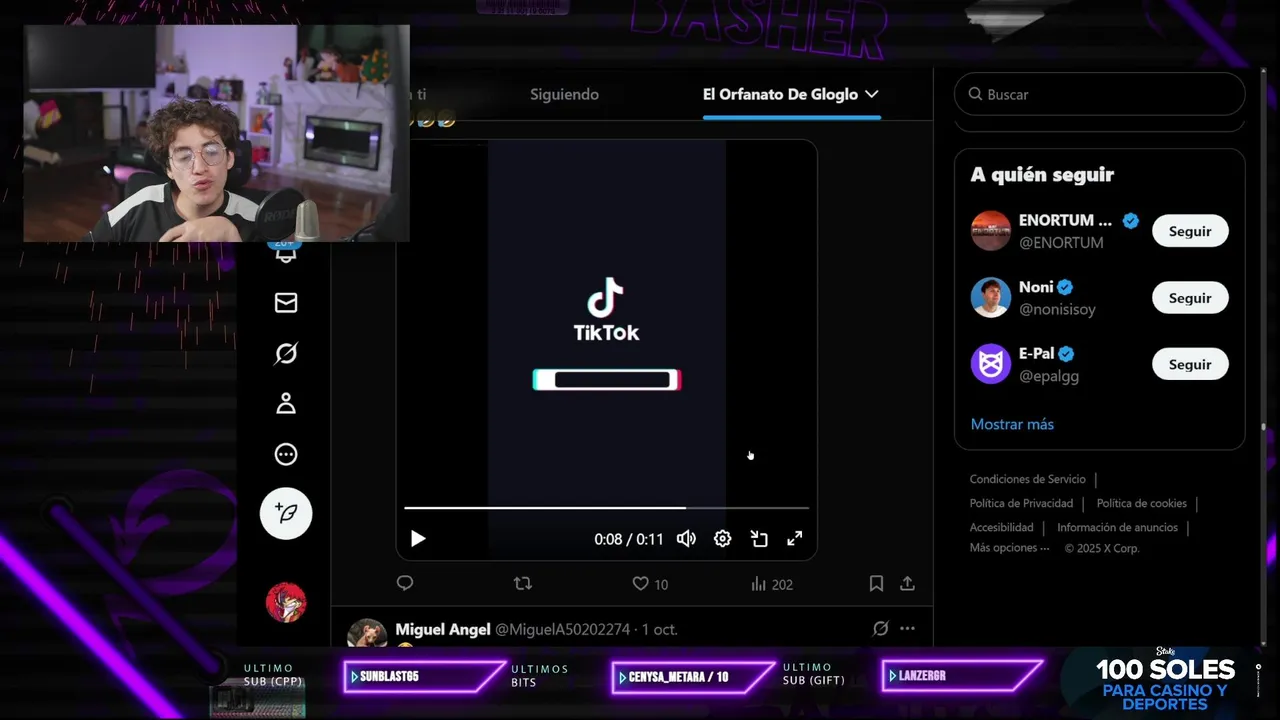Click the 1 oct. post timestamp
Viewport: 1280px width, 720px height.
tap(660, 630)
